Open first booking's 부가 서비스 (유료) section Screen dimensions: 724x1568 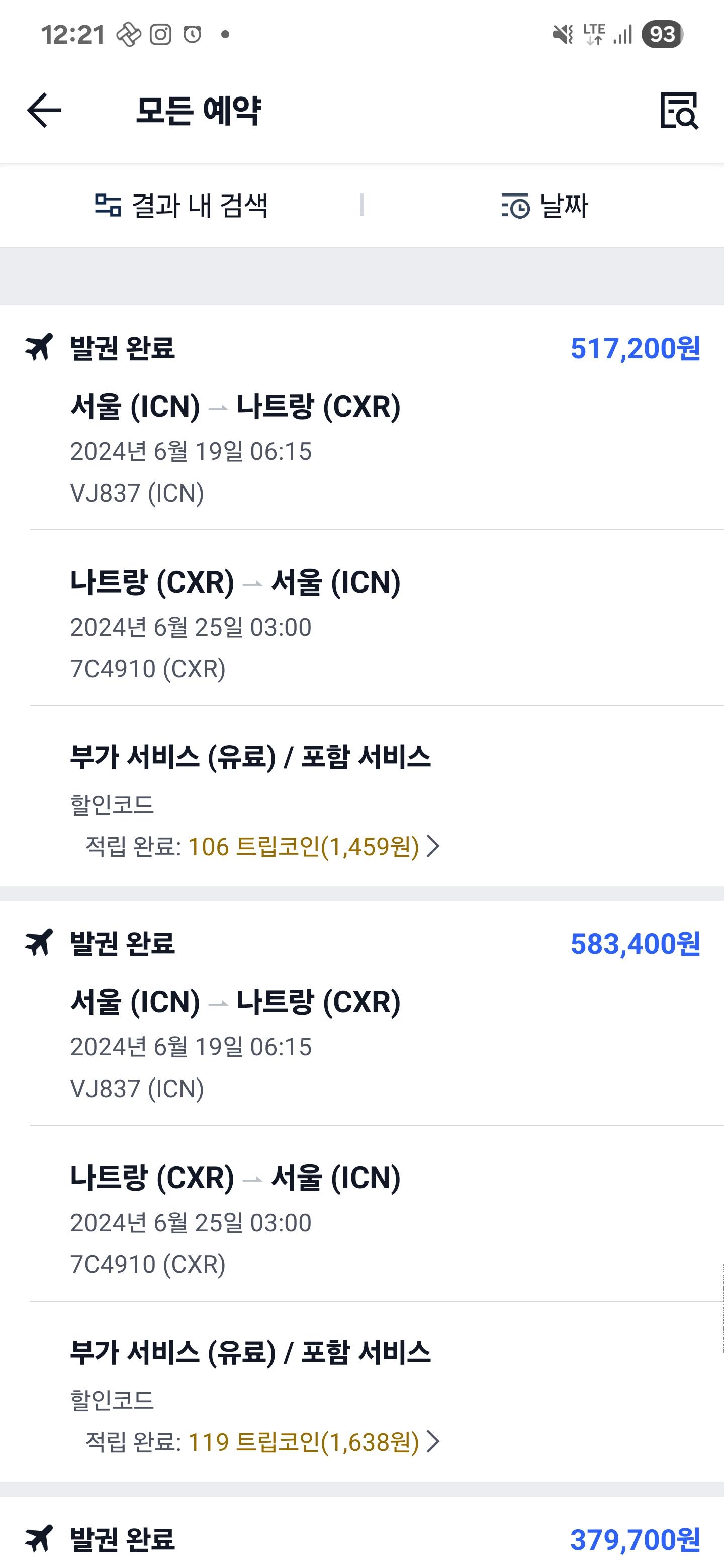(x=361, y=798)
